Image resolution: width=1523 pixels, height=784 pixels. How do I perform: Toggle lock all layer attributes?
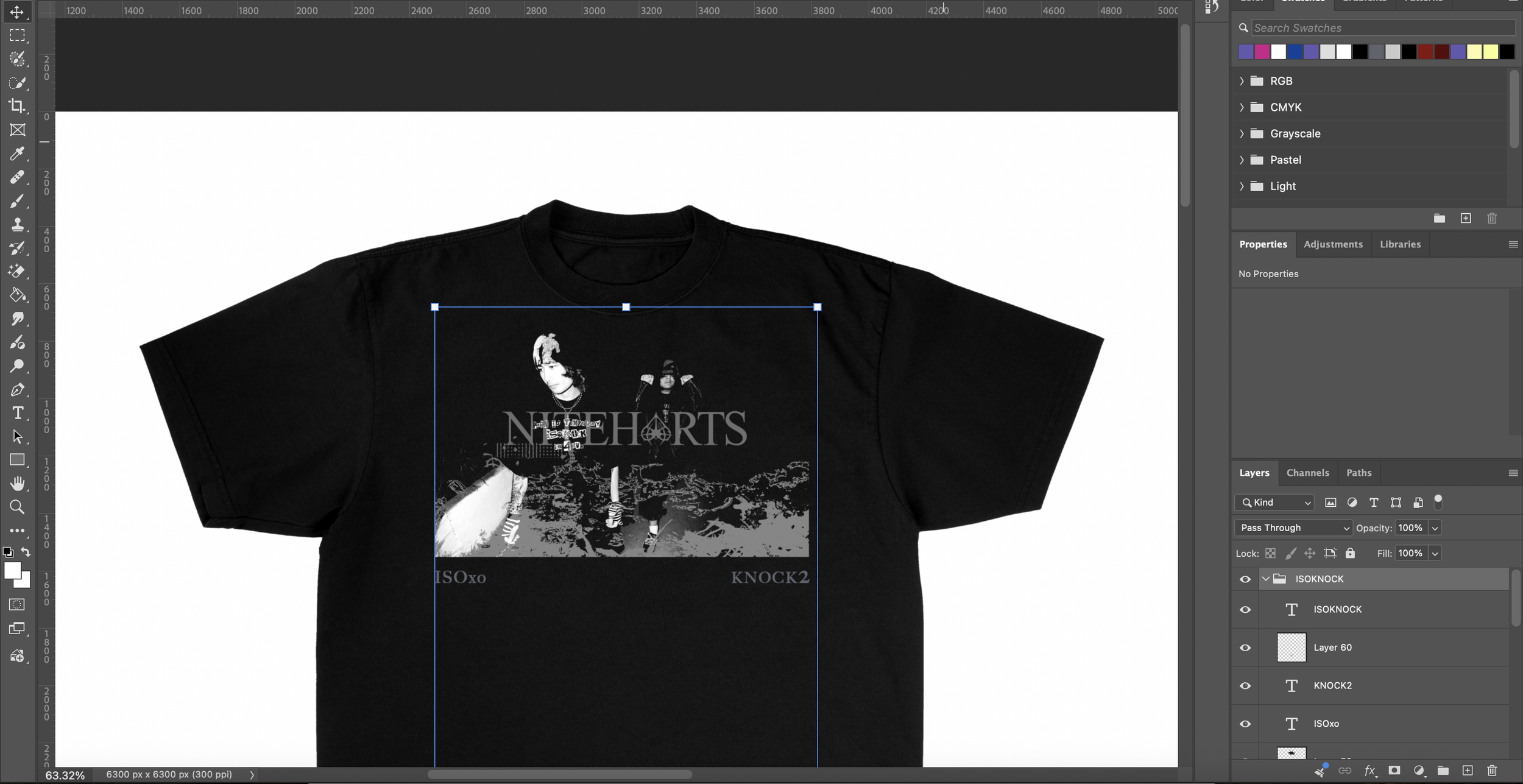[x=1350, y=553]
